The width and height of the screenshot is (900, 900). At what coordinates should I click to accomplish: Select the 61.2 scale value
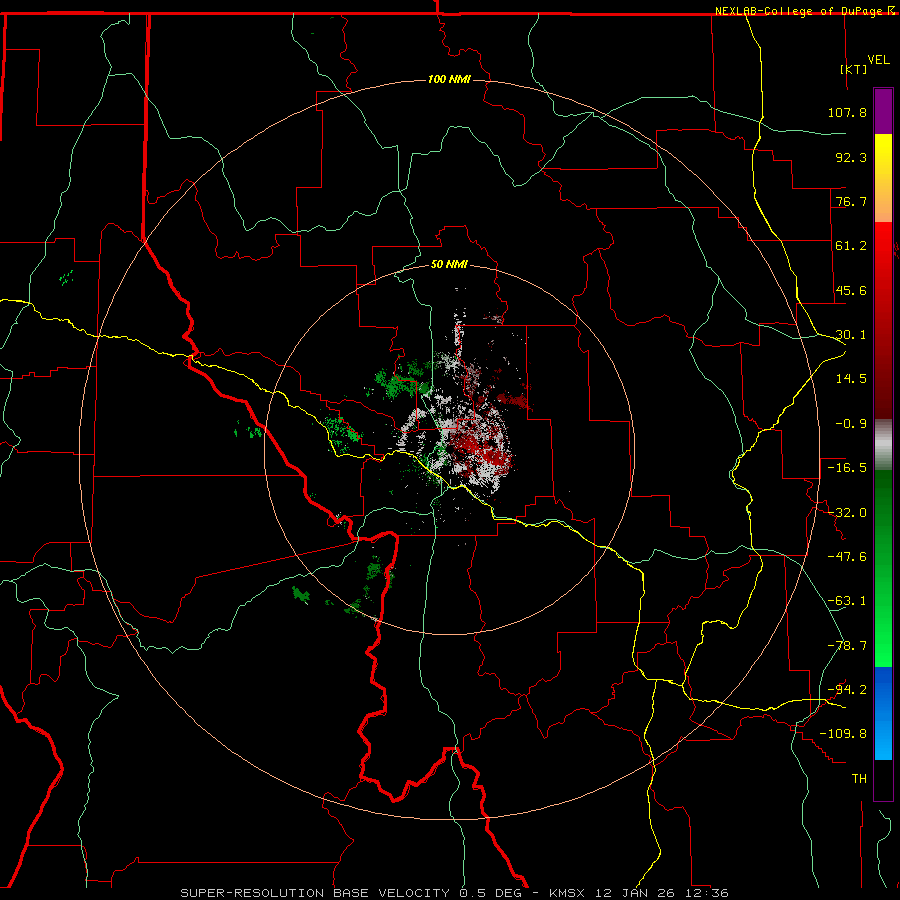(x=851, y=246)
